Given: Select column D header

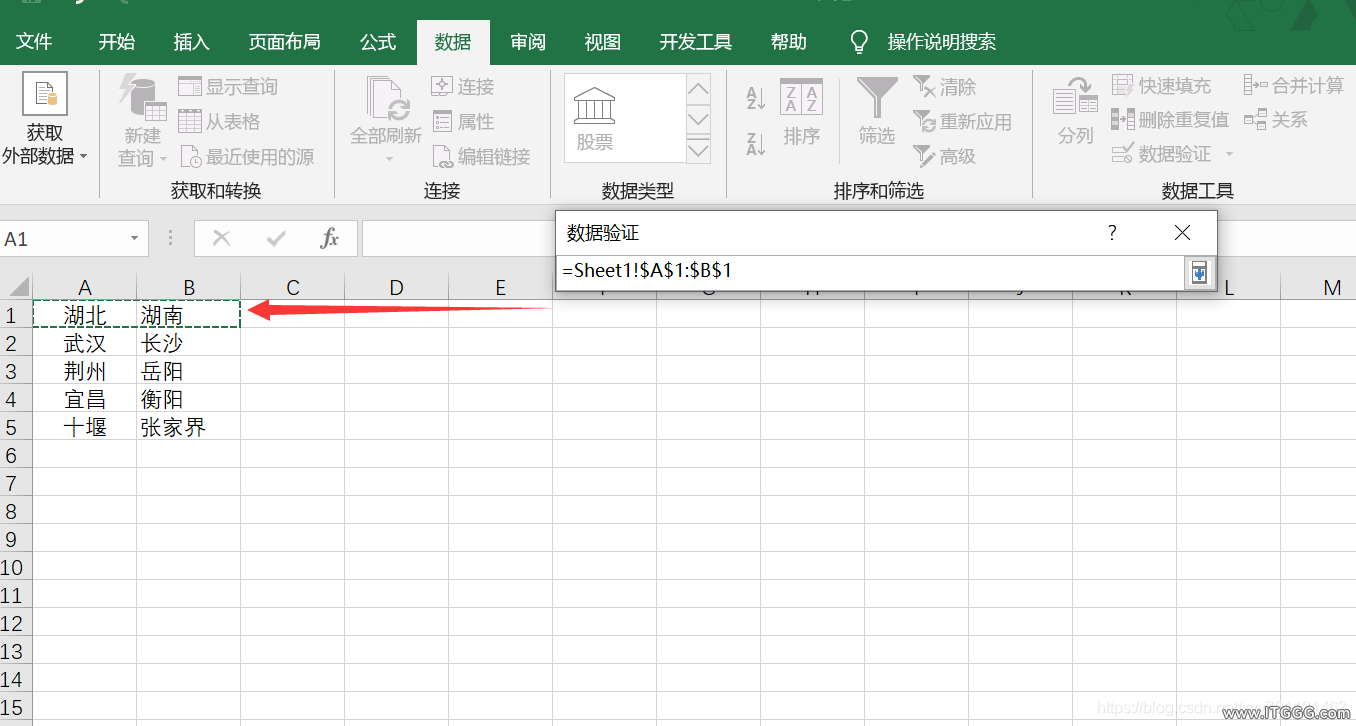Looking at the screenshot, I should 396,288.
